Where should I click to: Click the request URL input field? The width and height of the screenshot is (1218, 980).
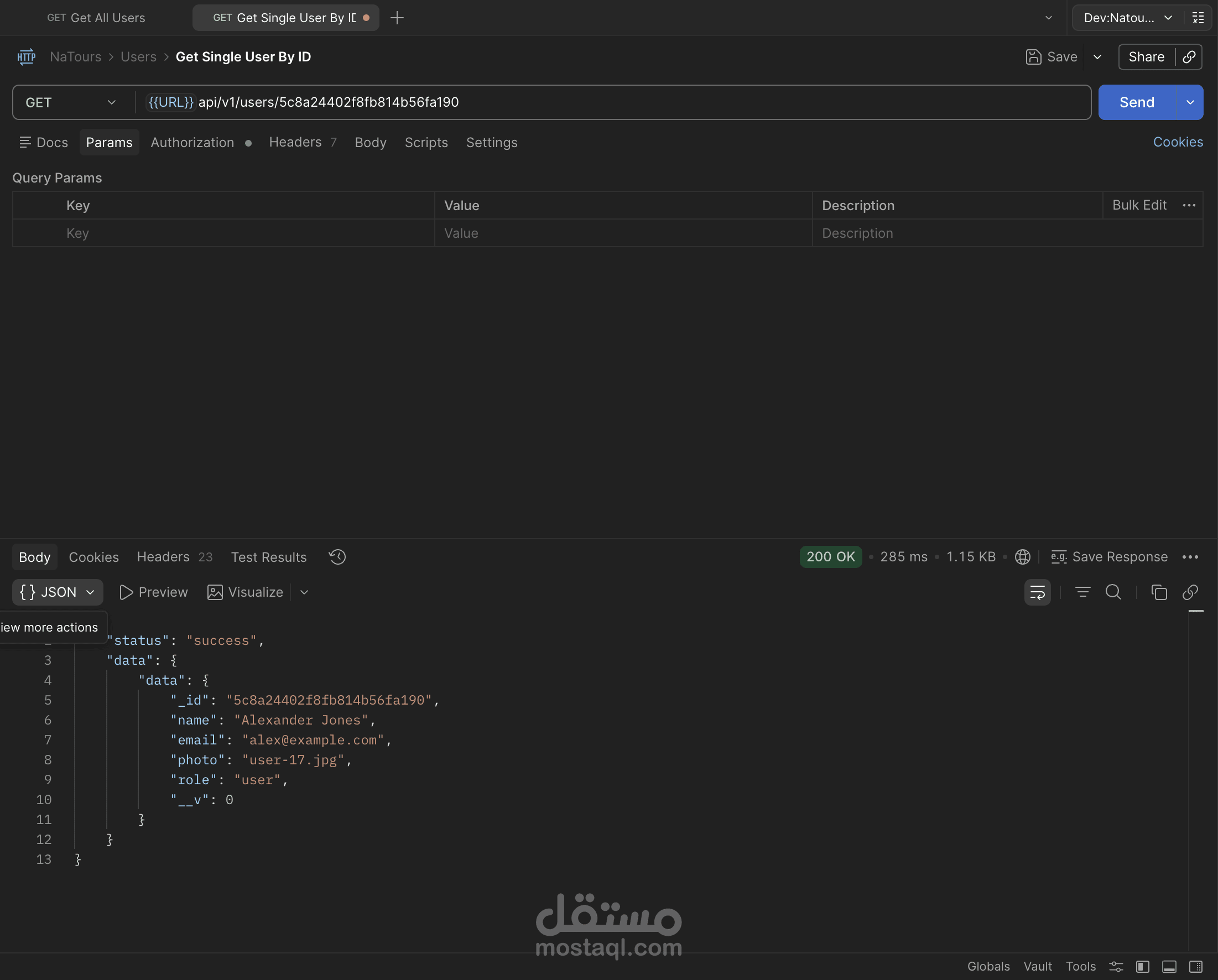click(x=621, y=102)
